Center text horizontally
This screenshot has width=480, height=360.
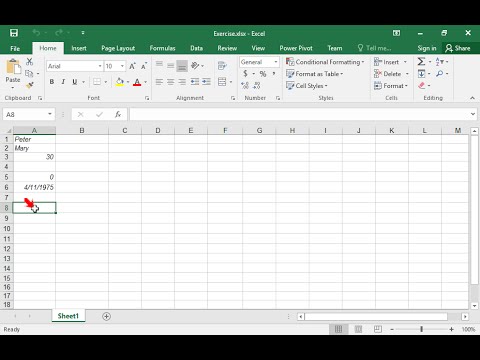click(x=171, y=82)
